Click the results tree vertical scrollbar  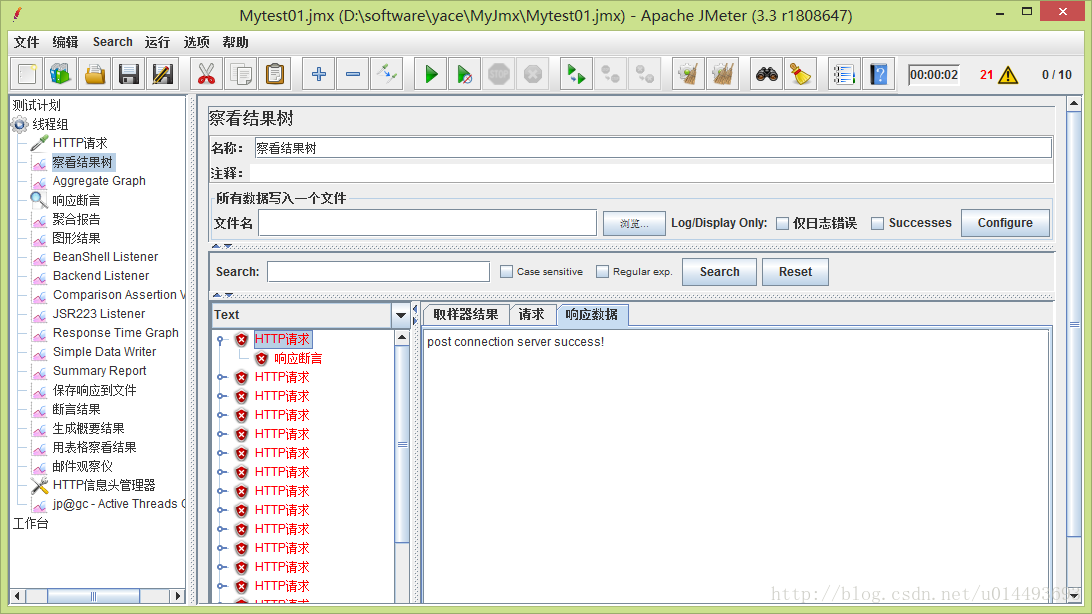tap(402, 443)
